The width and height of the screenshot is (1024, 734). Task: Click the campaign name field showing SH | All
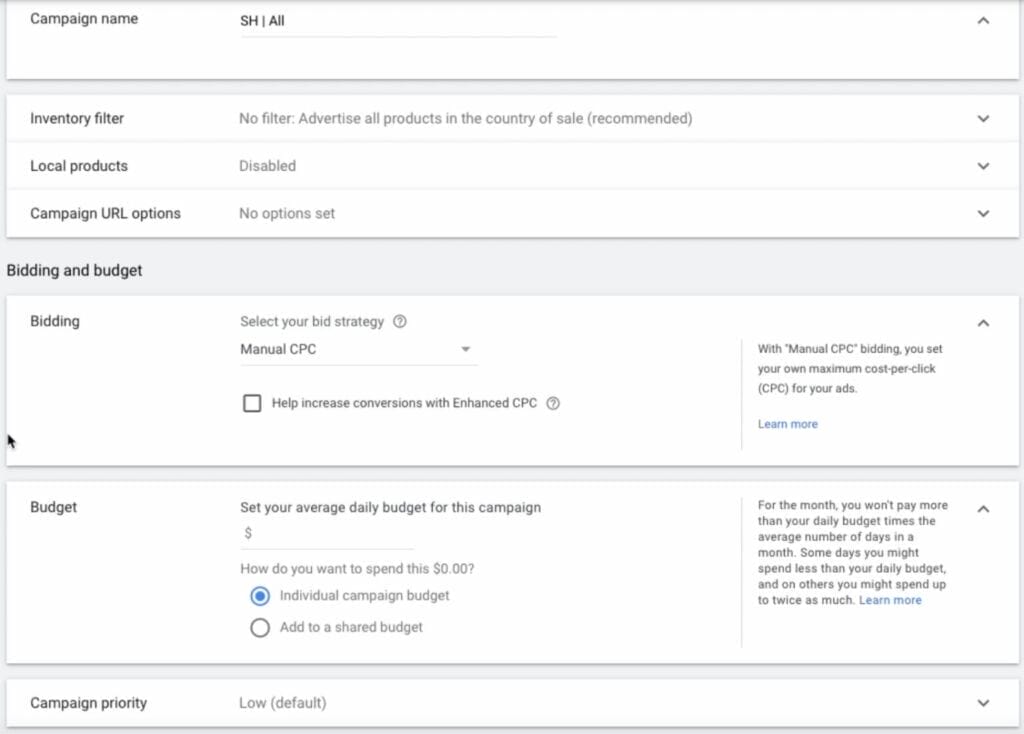[397, 21]
